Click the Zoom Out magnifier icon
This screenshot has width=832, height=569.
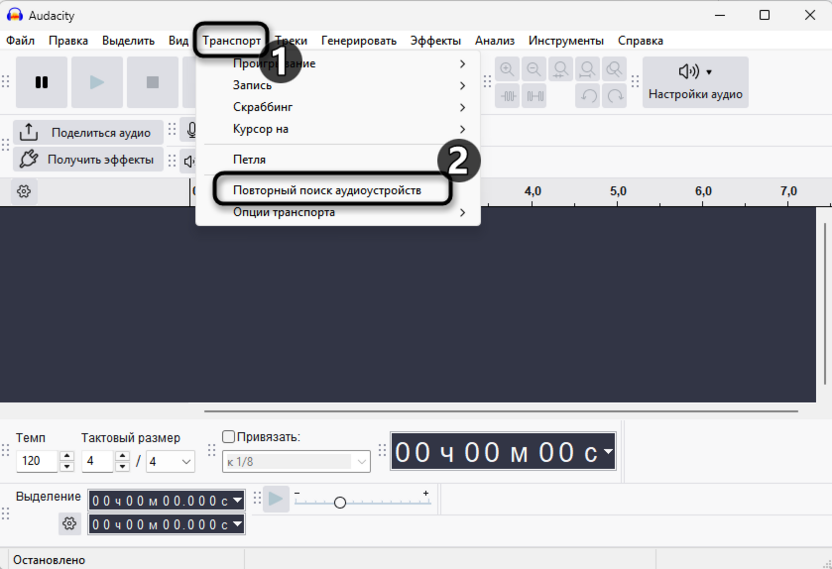click(534, 70)
